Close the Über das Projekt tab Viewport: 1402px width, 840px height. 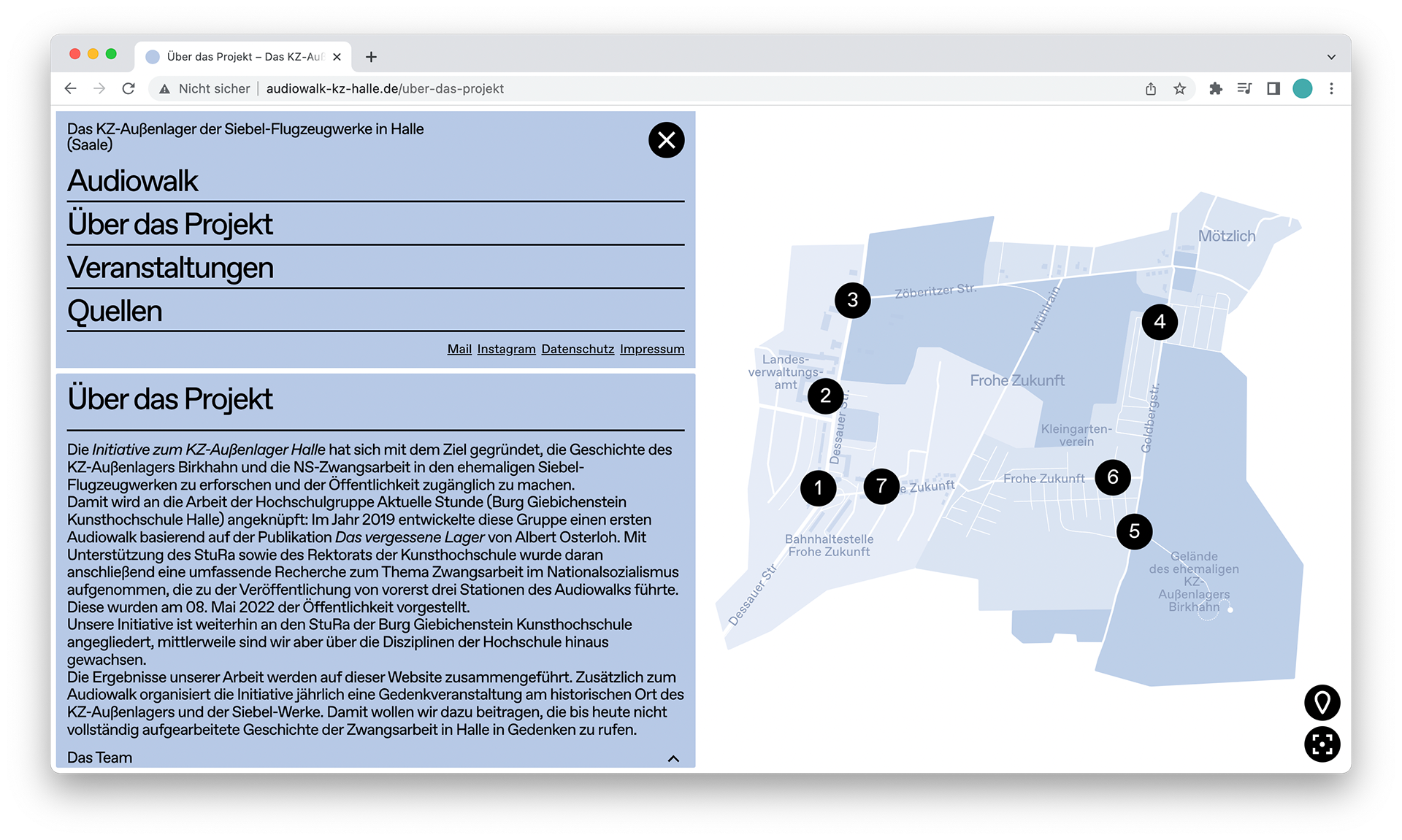coord(337,57)
